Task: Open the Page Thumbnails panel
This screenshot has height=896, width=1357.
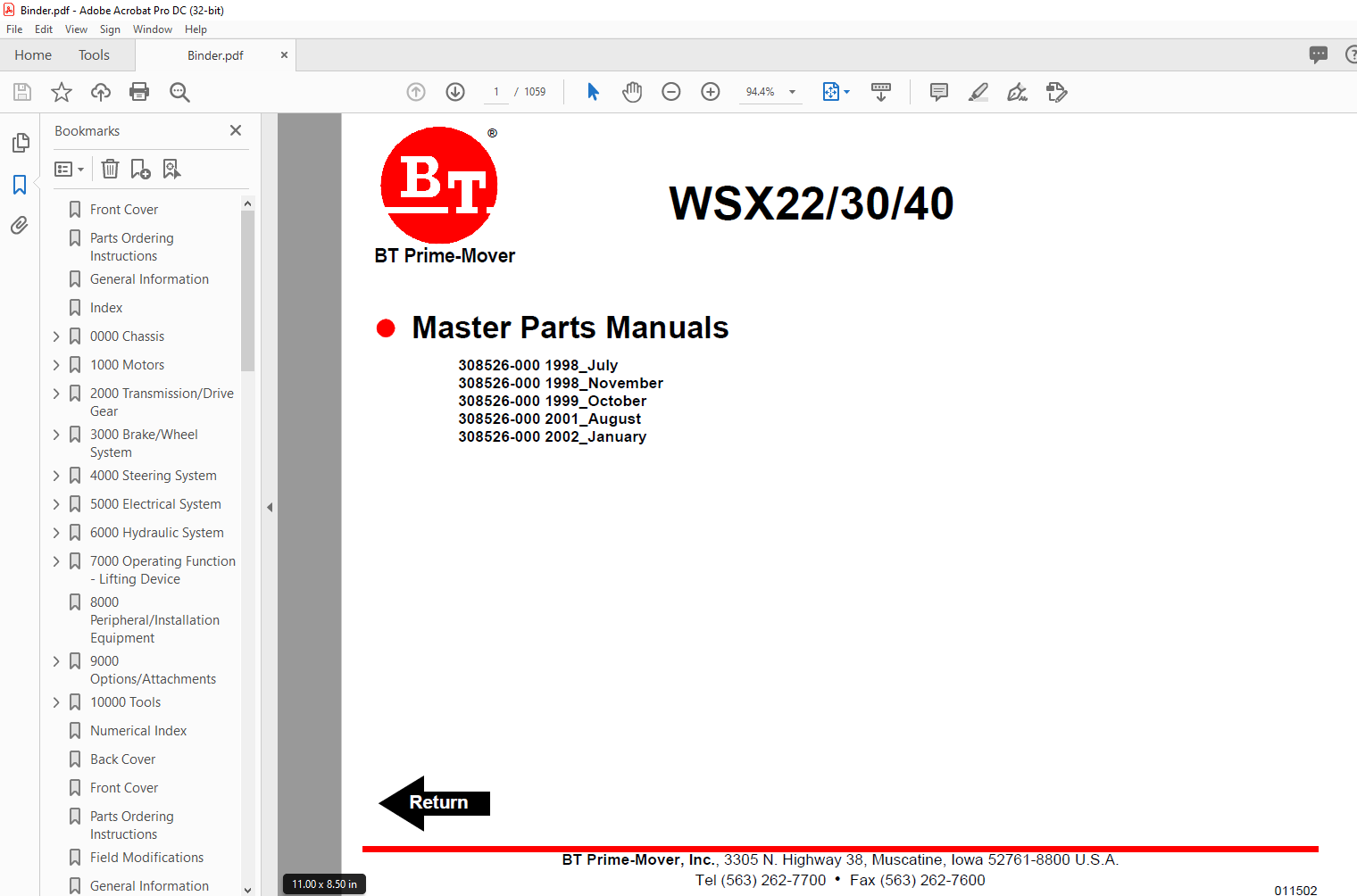Action: pos(21,143)
